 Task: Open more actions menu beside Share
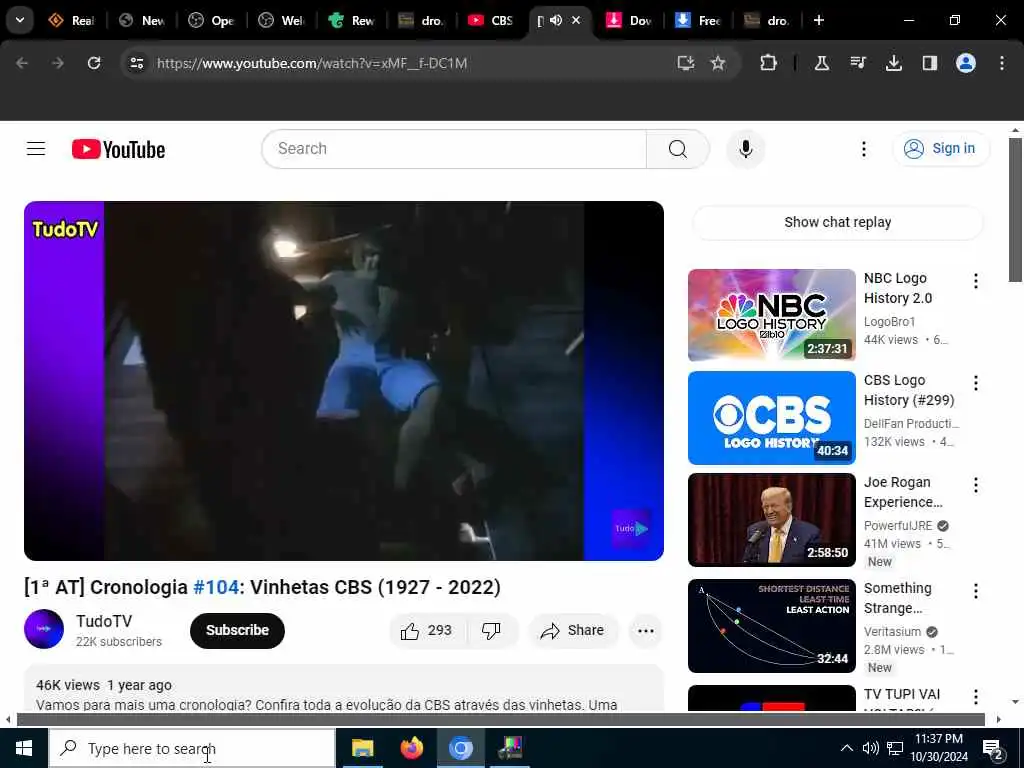[645, 631]
